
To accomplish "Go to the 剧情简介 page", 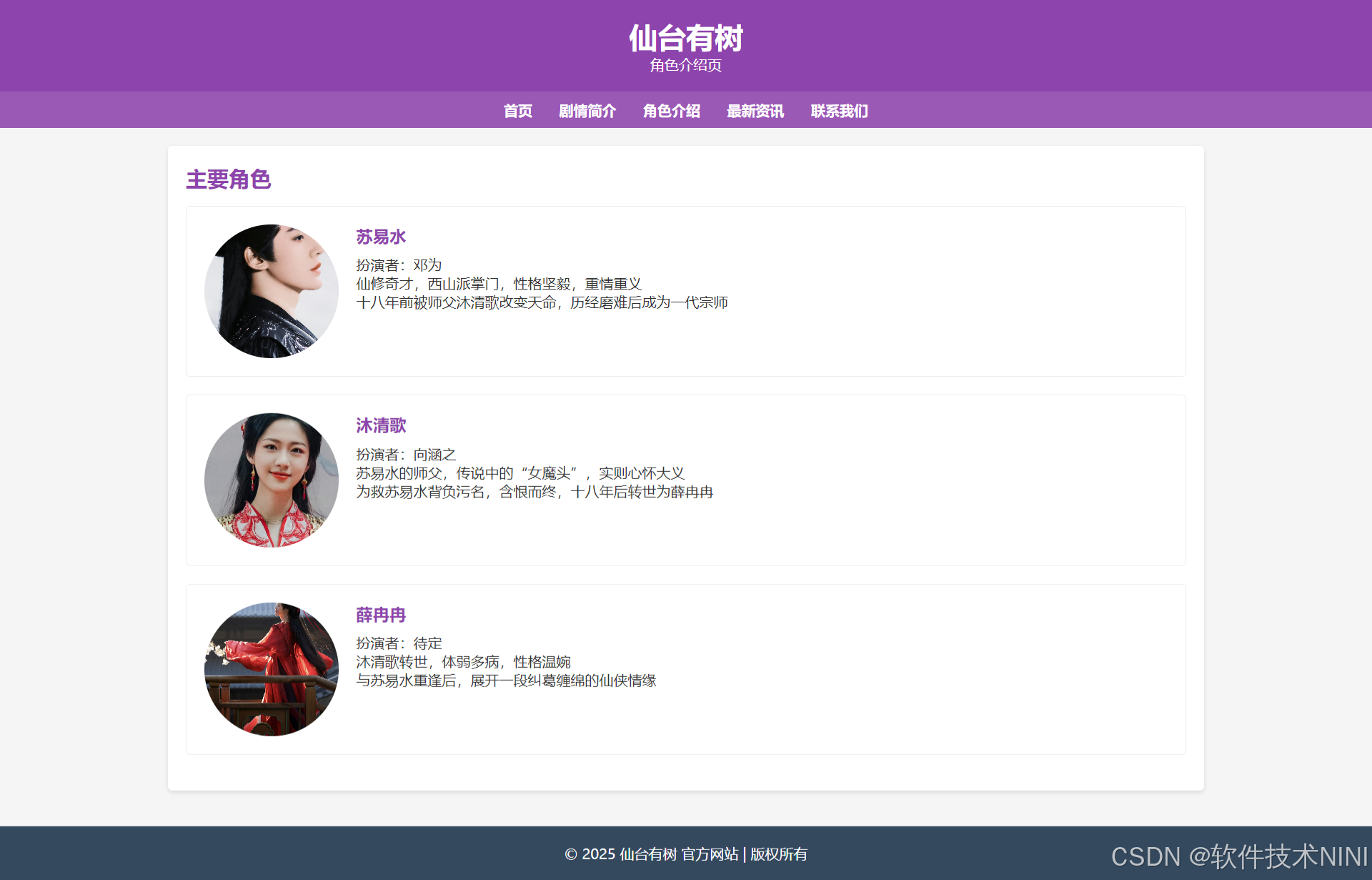I will coord(587,111).
